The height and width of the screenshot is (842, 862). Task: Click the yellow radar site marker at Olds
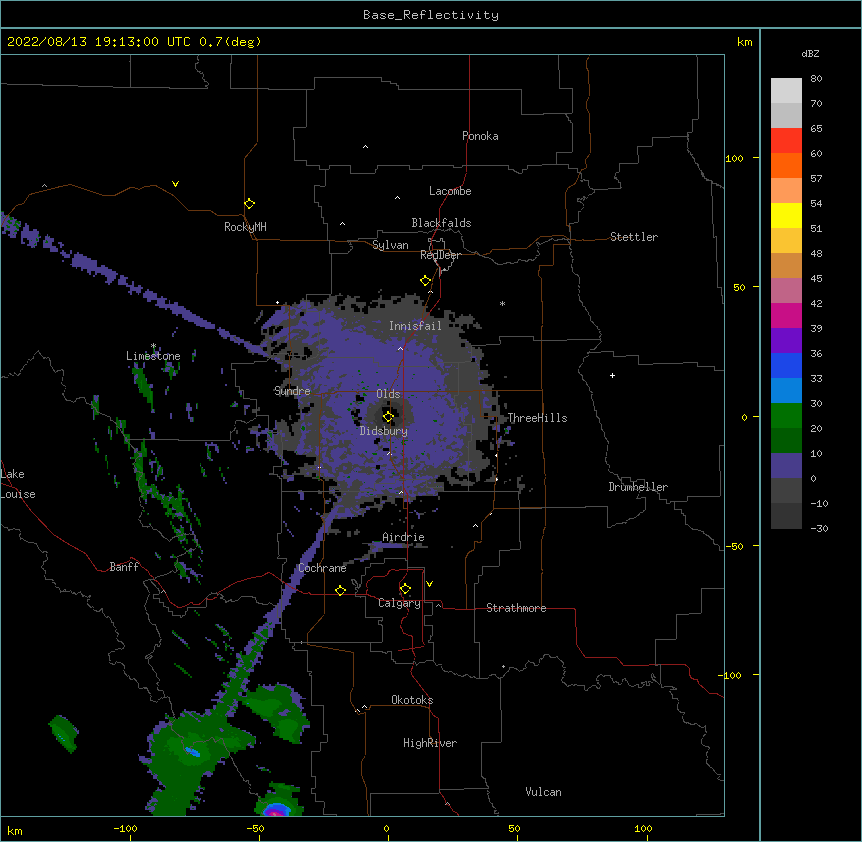[x=388, y=417]
